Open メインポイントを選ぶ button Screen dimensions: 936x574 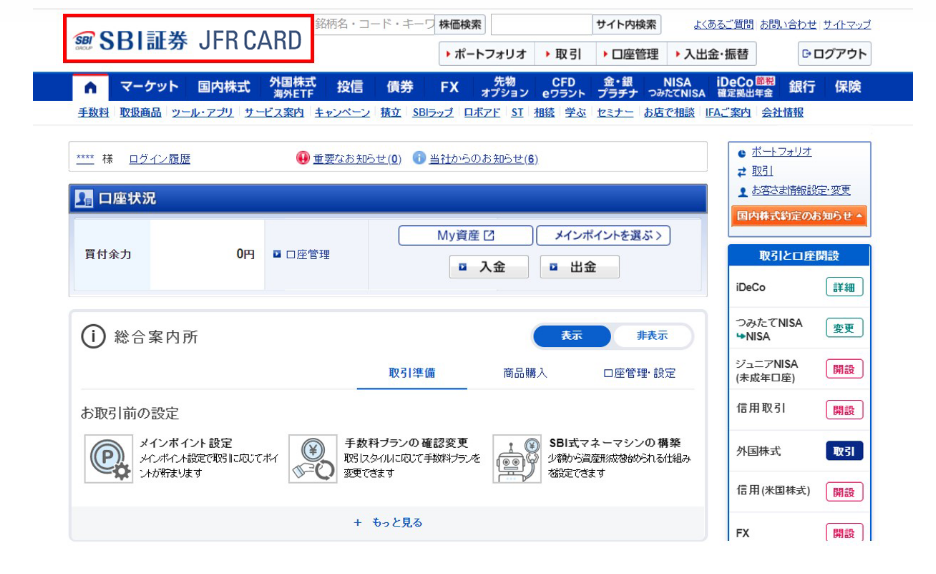click(x=603, y=235)
